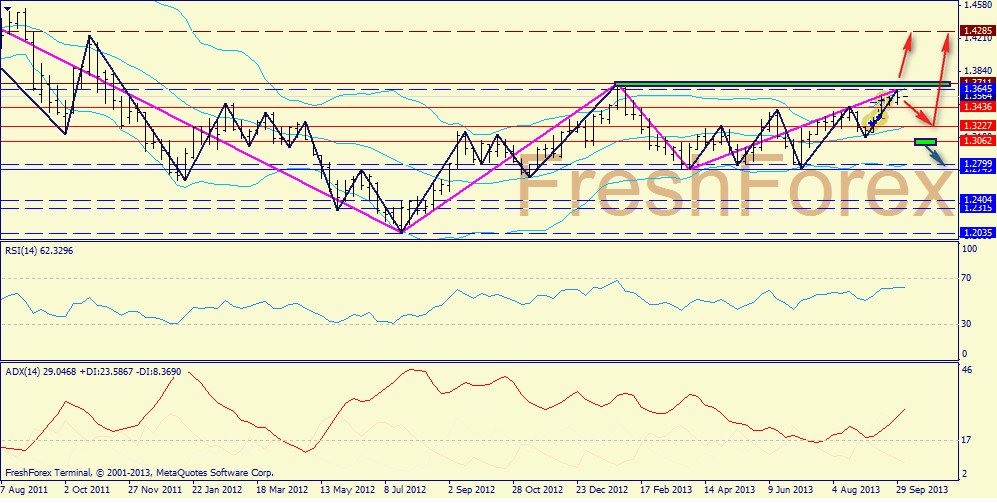The width and height of the screenshot is (997, 503).
Task: Select the 1.3227 red price label
Action: (978, 127)
